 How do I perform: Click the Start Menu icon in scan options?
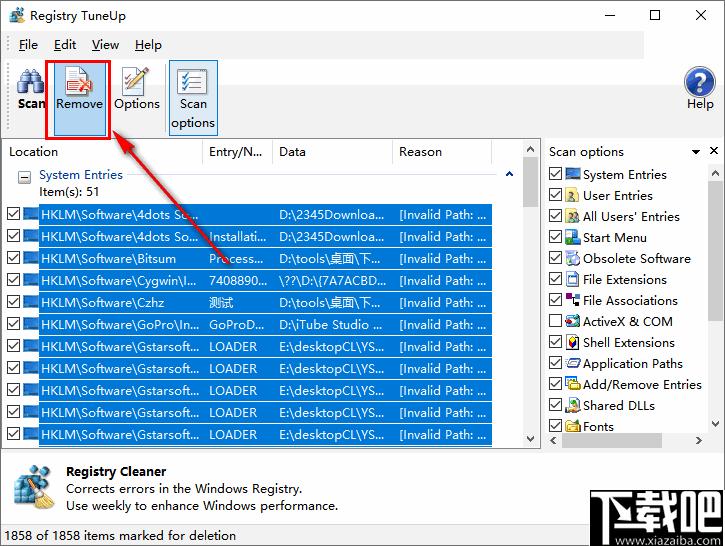(572, 237)
